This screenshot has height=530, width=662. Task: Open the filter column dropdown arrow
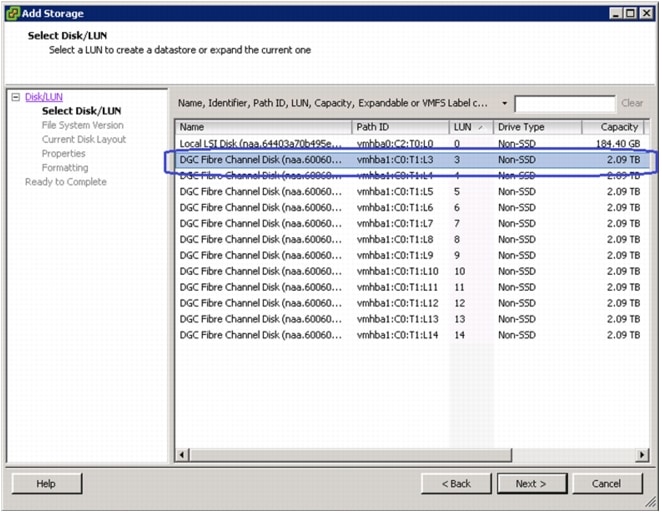pyautogui.click(x=505, y=103)
